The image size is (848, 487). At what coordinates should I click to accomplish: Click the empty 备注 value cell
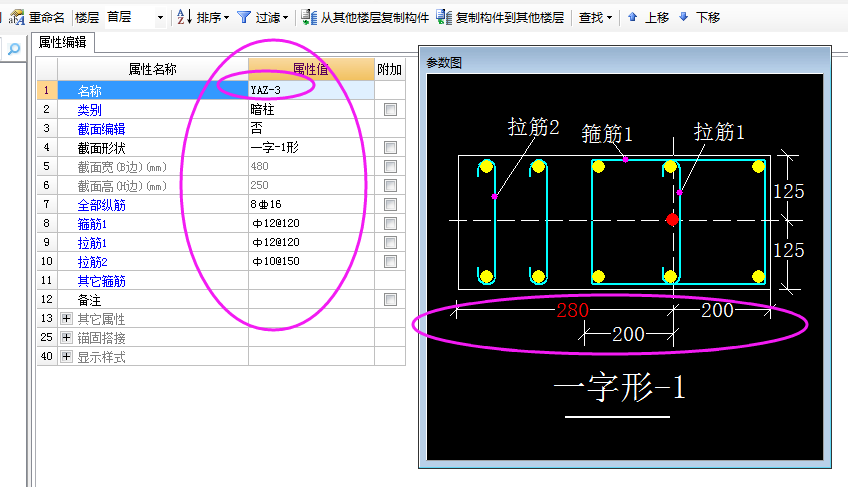coord(311,299)
